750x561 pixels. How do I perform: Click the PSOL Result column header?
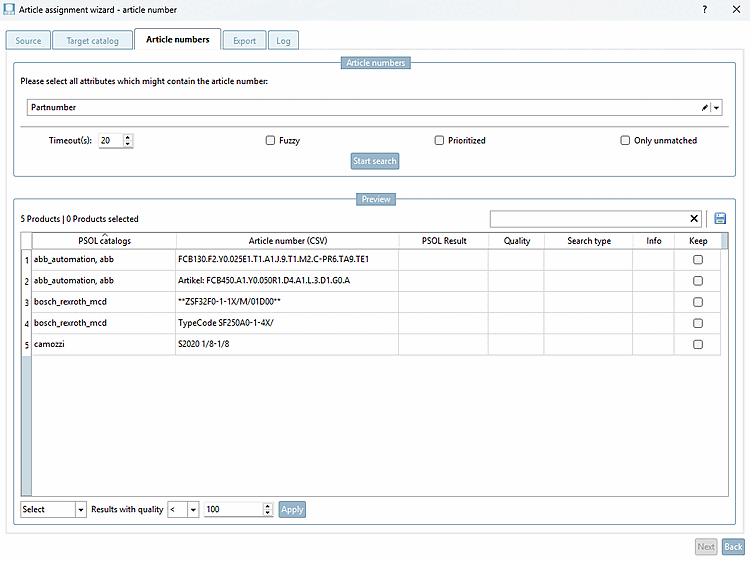click(444, 241)
